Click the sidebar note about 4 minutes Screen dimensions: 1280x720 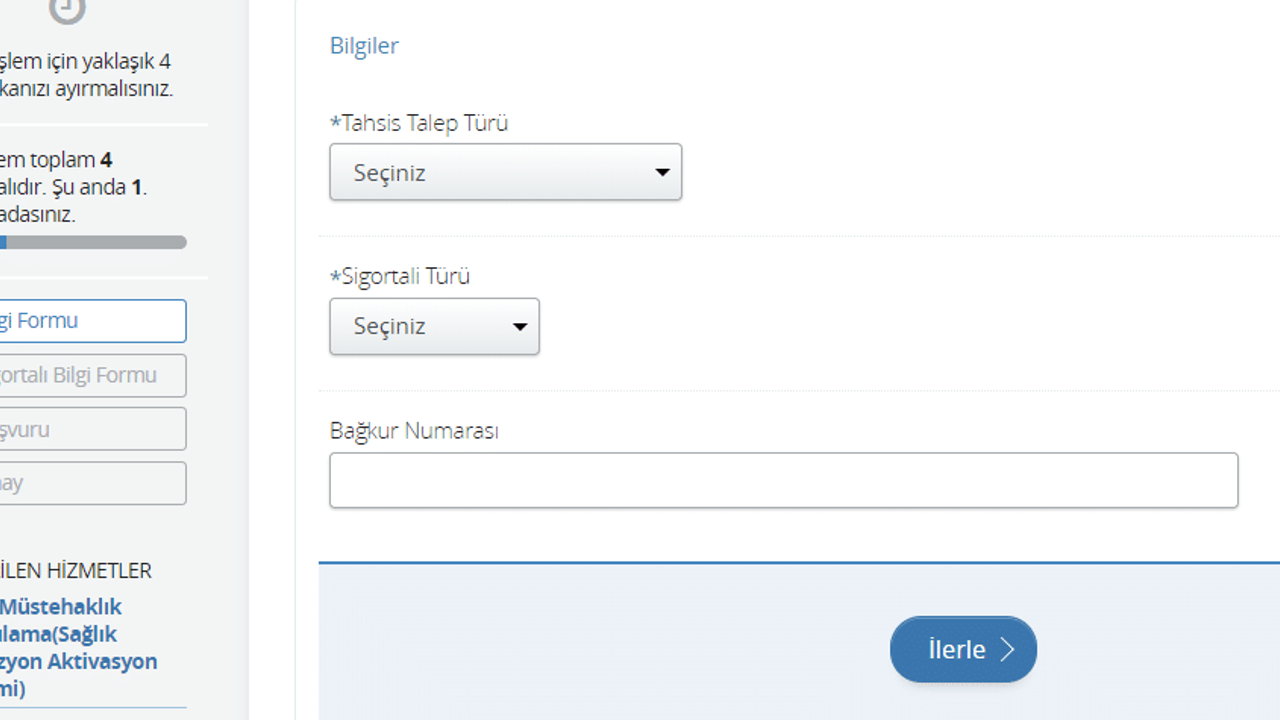86,75
